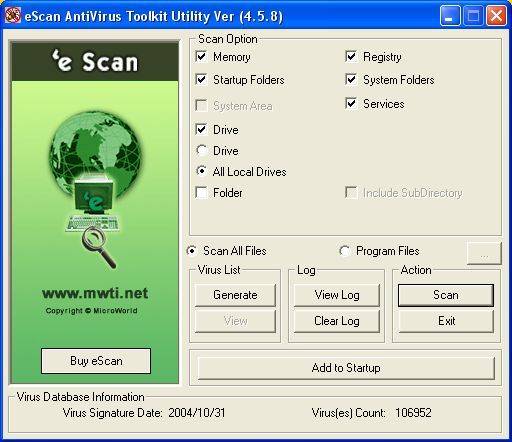Exit the toolkit with the Exit button
Screen dimensions: 512x442
446,321
